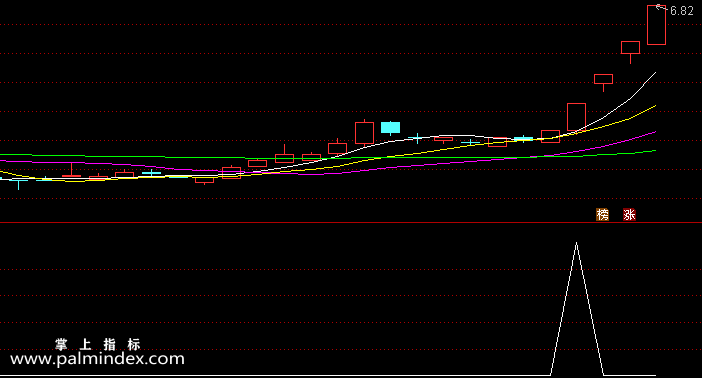Select the yellow moving average line end
Image resolution: width=702 pixels, height=378 pixels.
(655, 106)
